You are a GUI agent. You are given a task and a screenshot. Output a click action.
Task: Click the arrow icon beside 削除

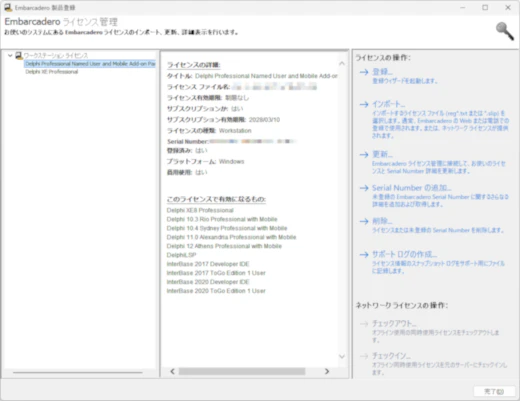pyautogui.click(x=364, y=221)
